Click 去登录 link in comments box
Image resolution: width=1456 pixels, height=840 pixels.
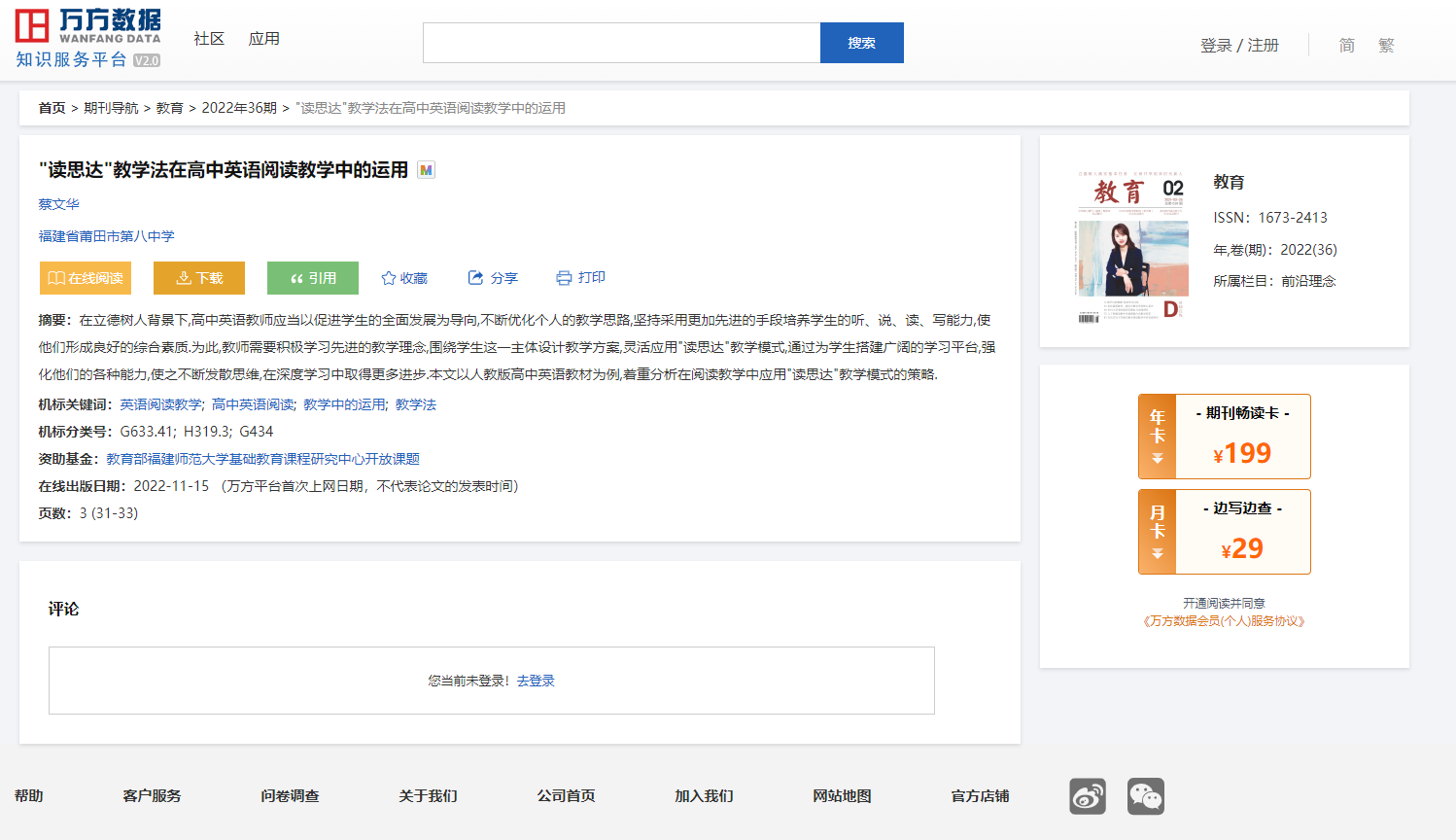coord(536,681)
